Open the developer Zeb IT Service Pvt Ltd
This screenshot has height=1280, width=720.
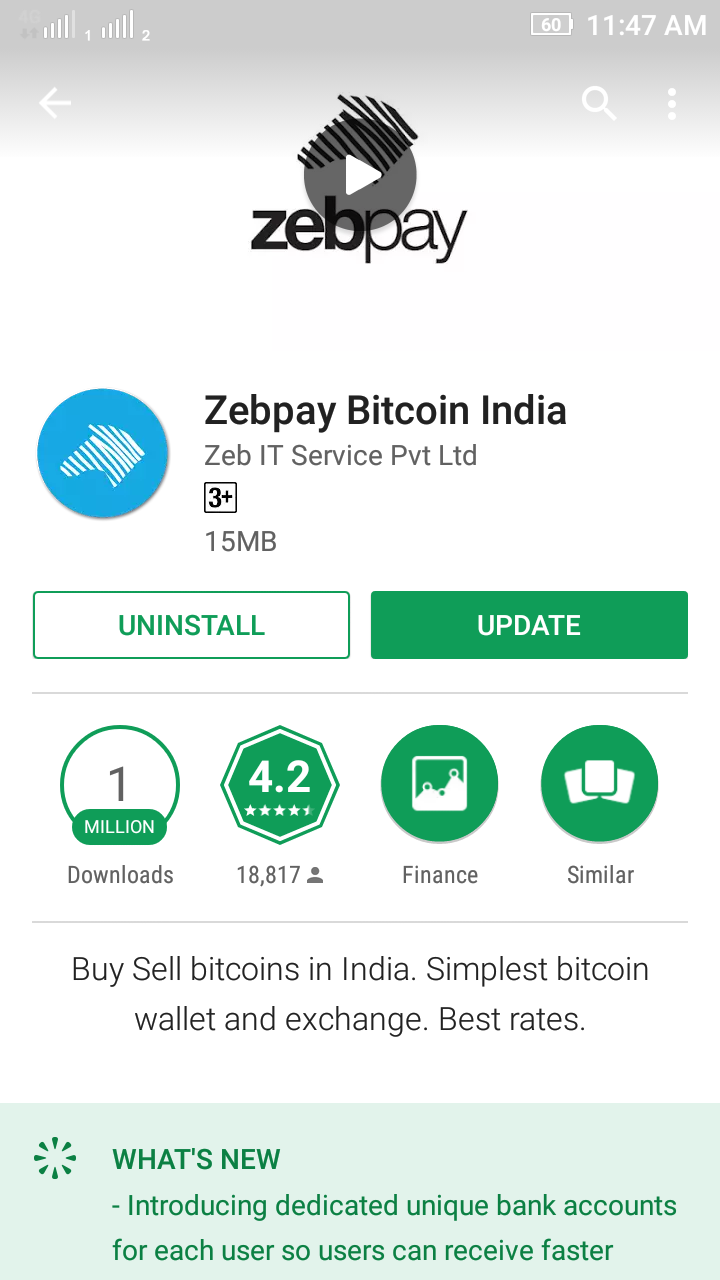click(340, 456)
